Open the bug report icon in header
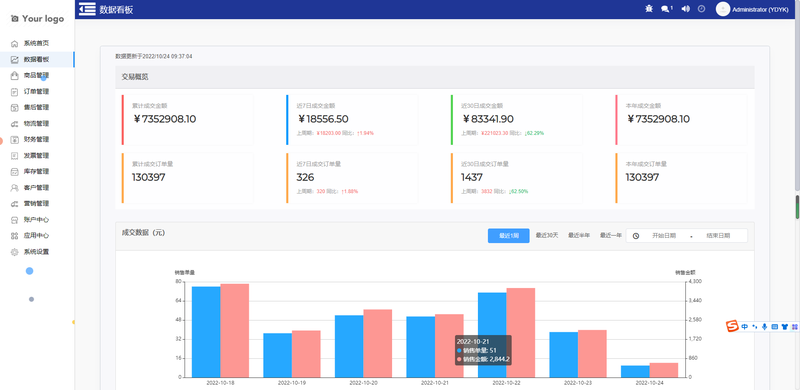 point(648,9)
